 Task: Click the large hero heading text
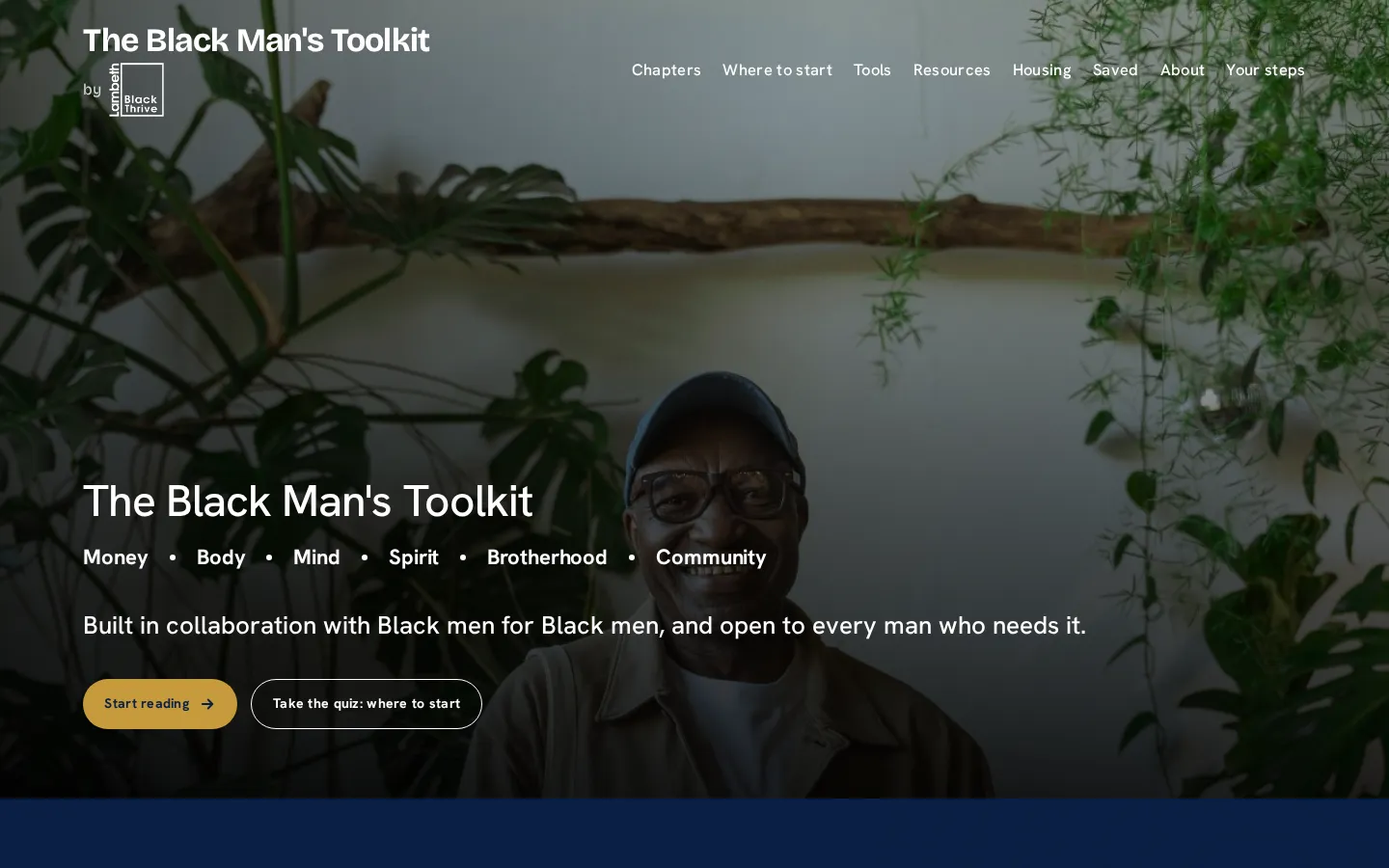click(x=308, y=502)
